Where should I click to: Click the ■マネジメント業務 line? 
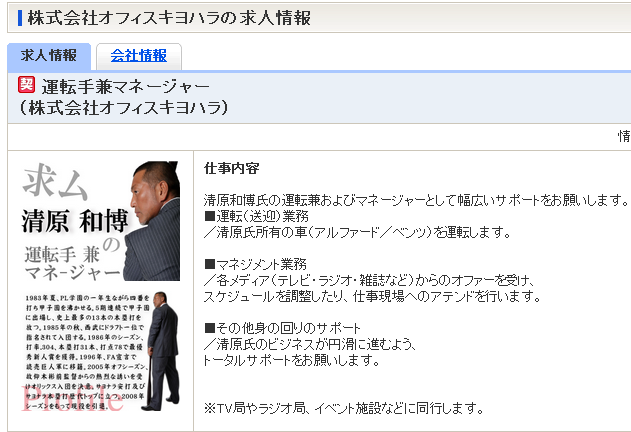point(256,264)
